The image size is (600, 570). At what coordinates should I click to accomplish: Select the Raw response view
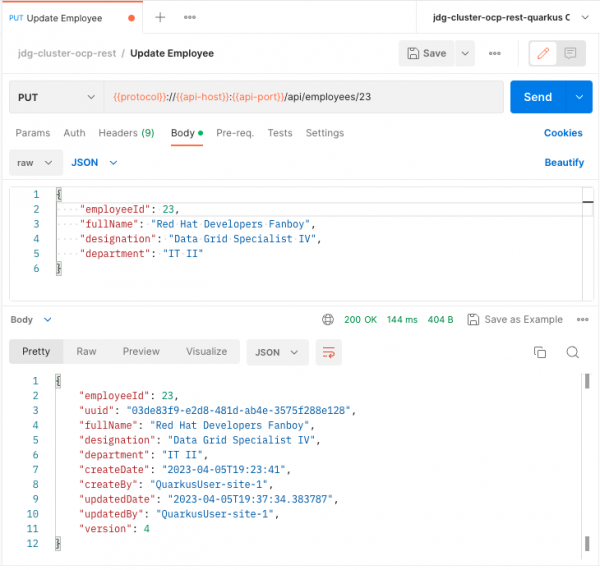click(87, 352)
